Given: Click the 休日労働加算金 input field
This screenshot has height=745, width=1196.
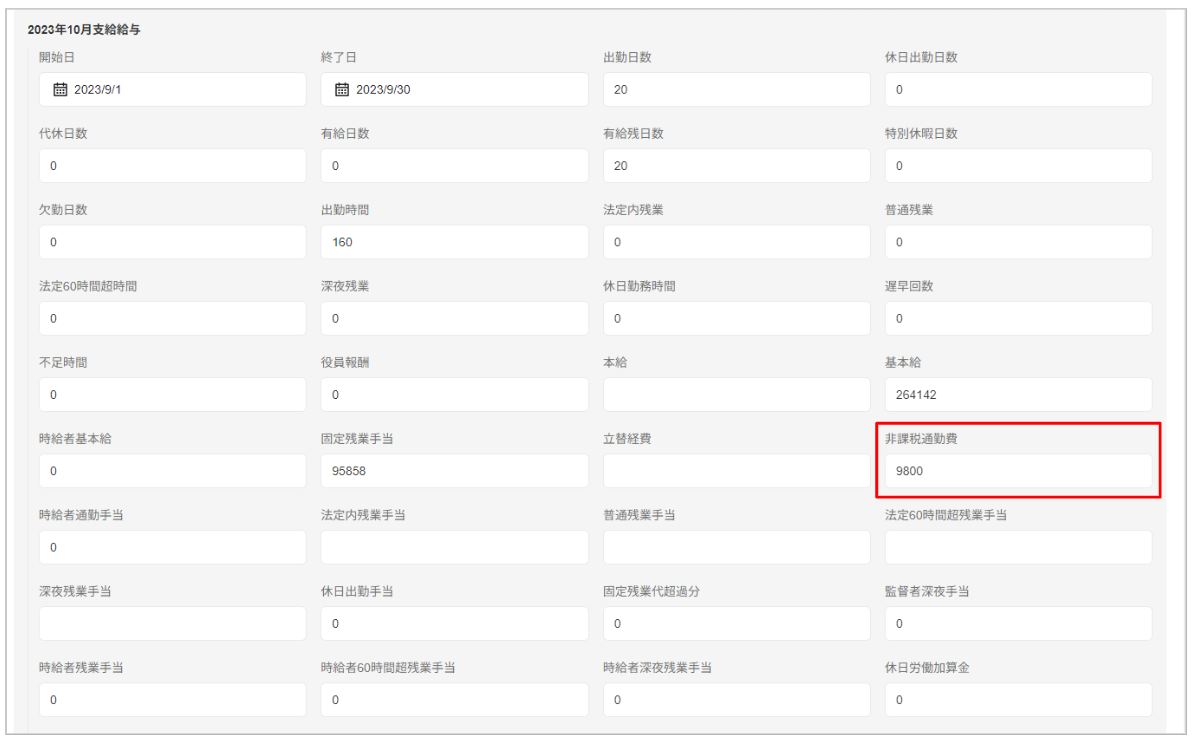Looking at the screenshot, I should 1018,700.
